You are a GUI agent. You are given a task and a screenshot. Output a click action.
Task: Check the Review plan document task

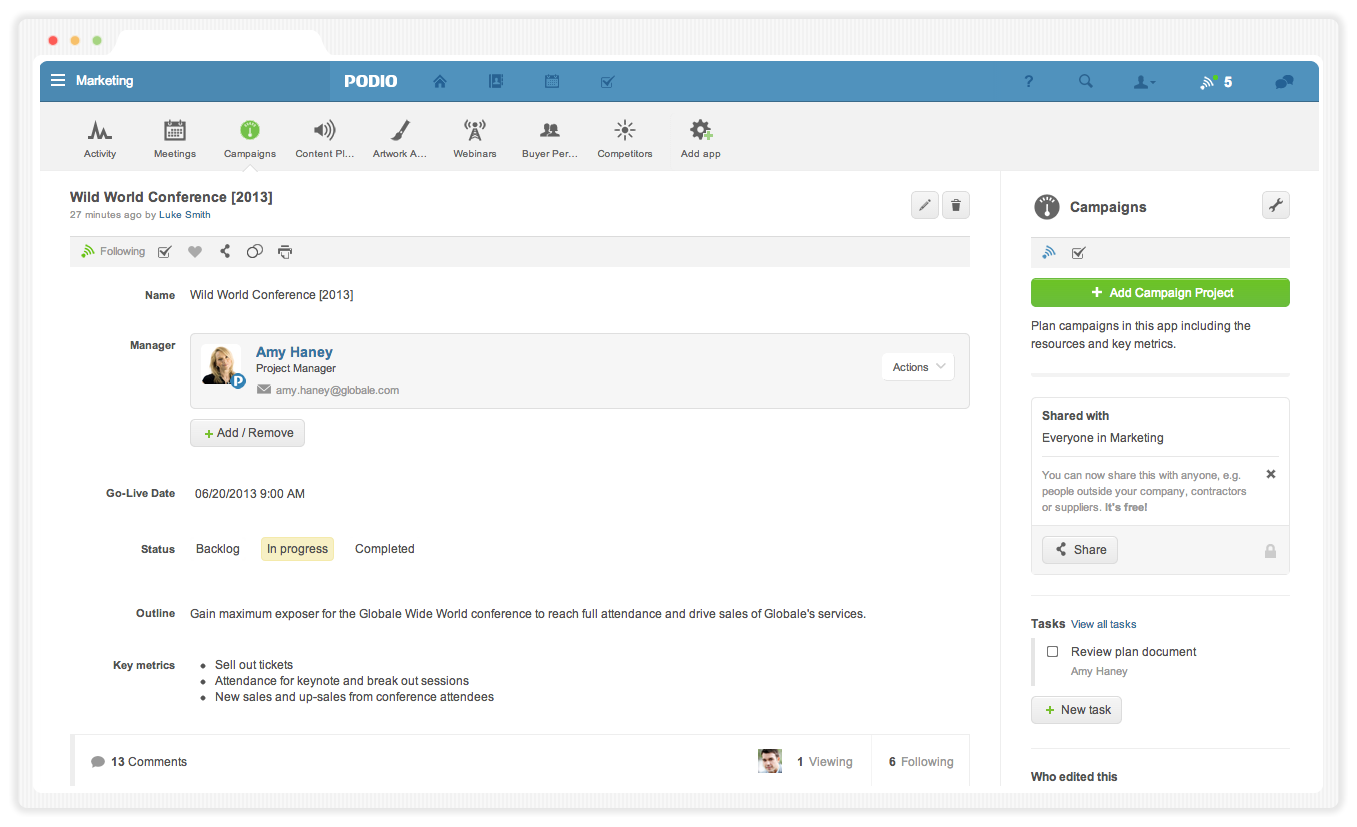1052,651
